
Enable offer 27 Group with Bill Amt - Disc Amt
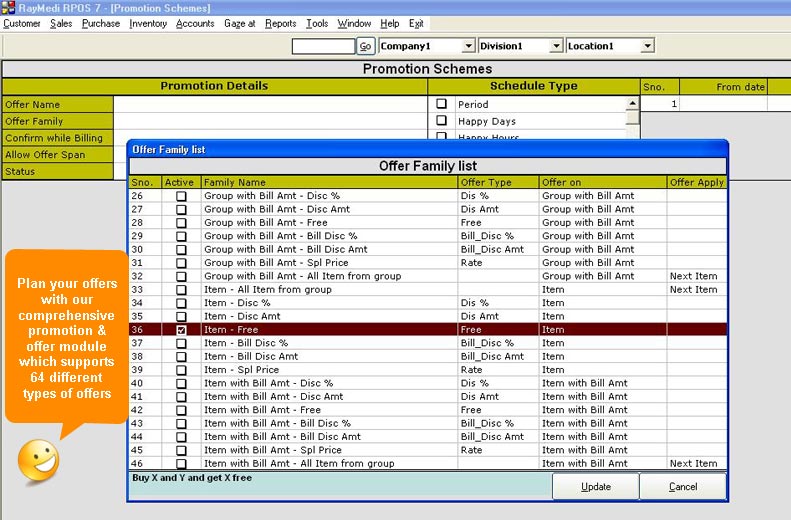[x=181, y=209]
